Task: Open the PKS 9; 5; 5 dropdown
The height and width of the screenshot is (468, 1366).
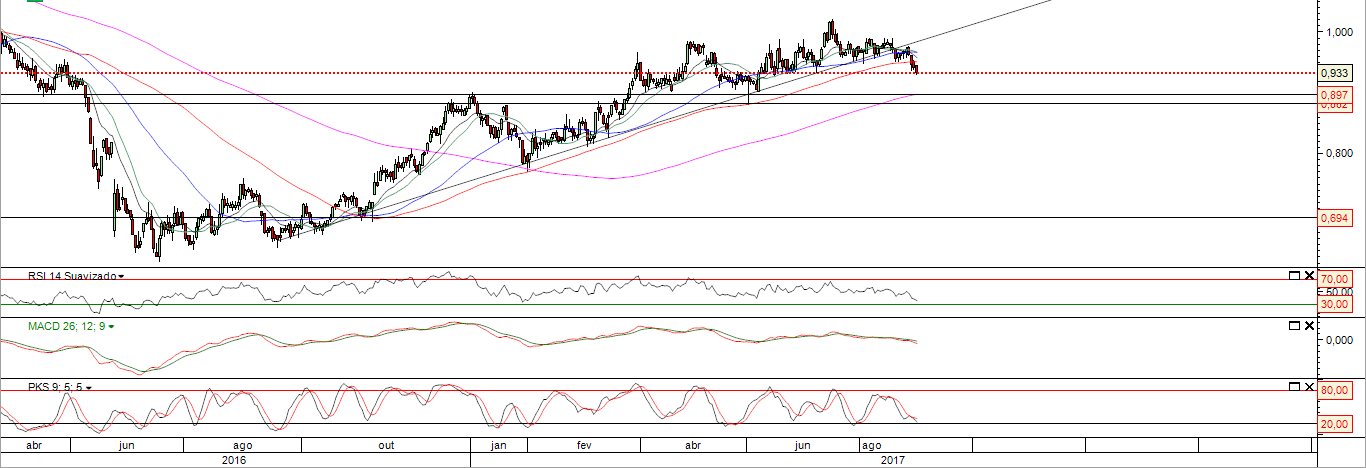Action: click(89, 387)
